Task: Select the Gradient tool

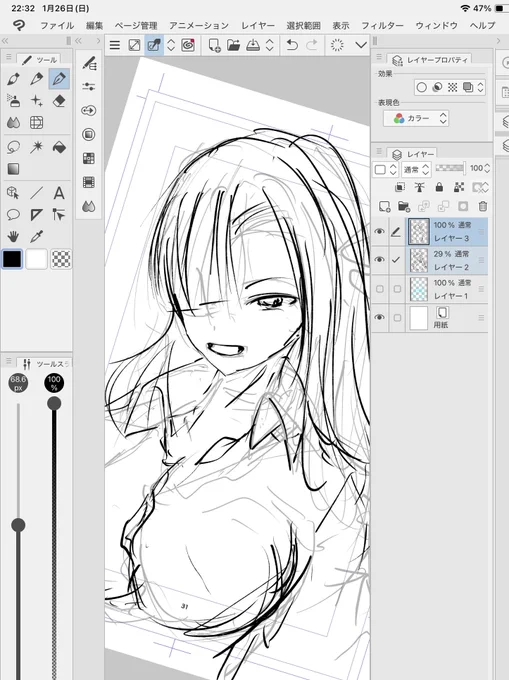Action: click(x=13, y=169)
